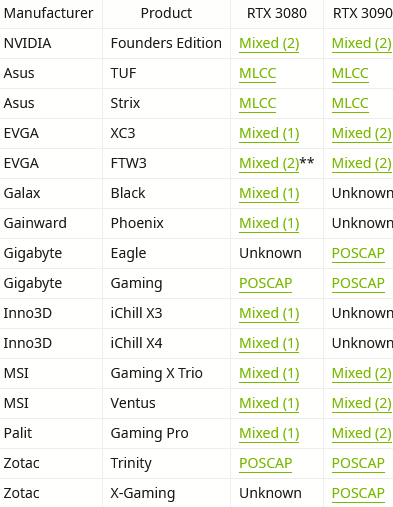The height and width of the screenshot is (507, 393).
Task: Open MSI Gaming X Trio RTX 3080 link
Action: 269,373
